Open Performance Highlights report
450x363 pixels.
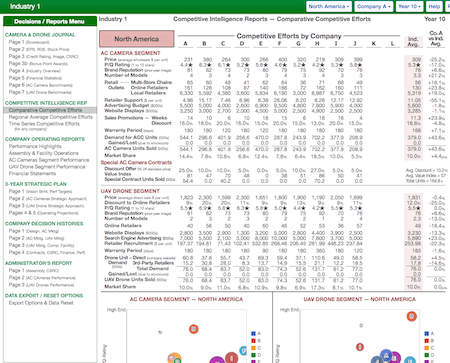click(35, 146)
